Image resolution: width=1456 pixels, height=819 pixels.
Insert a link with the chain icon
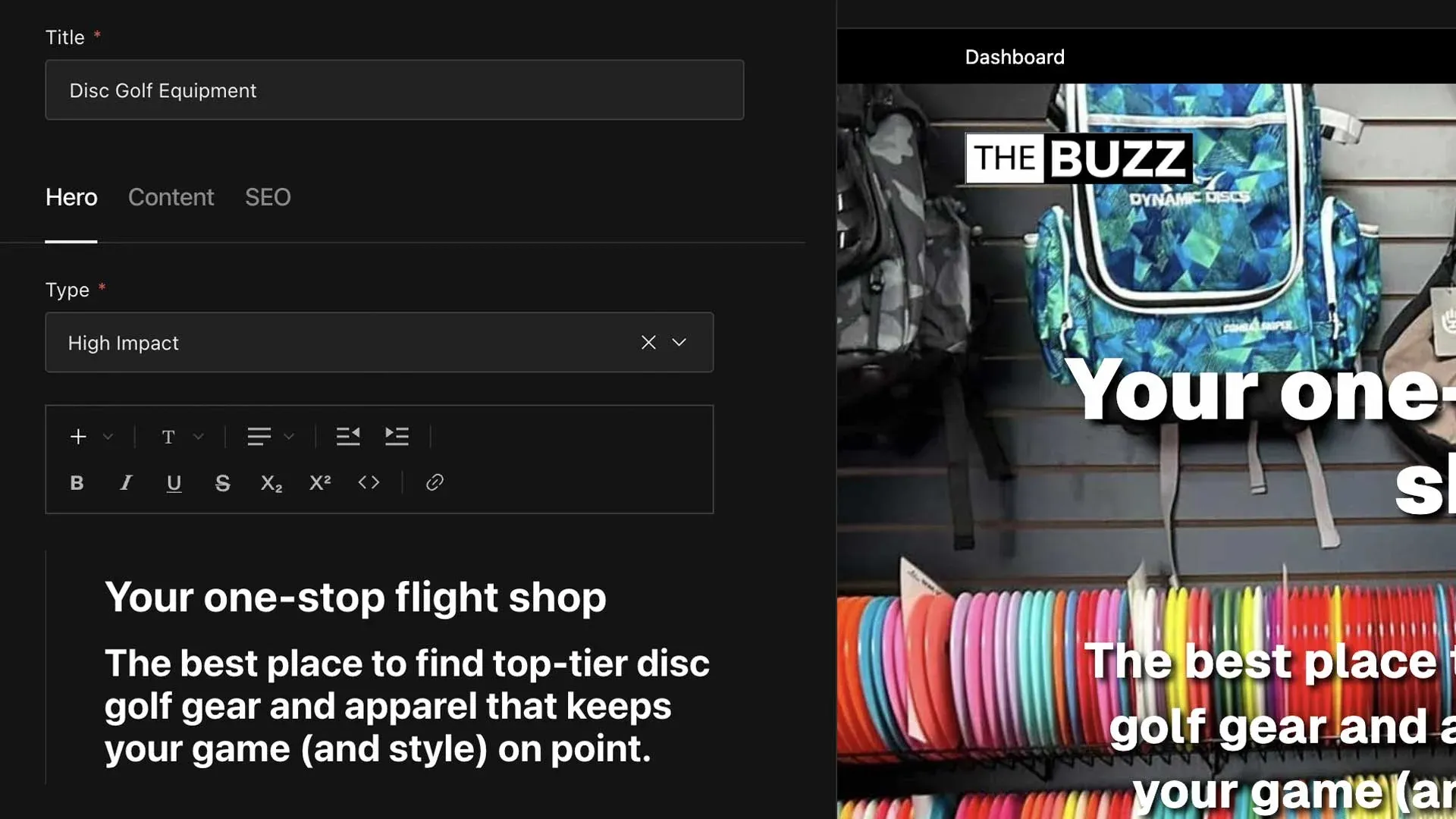click(x=435, y=482)
